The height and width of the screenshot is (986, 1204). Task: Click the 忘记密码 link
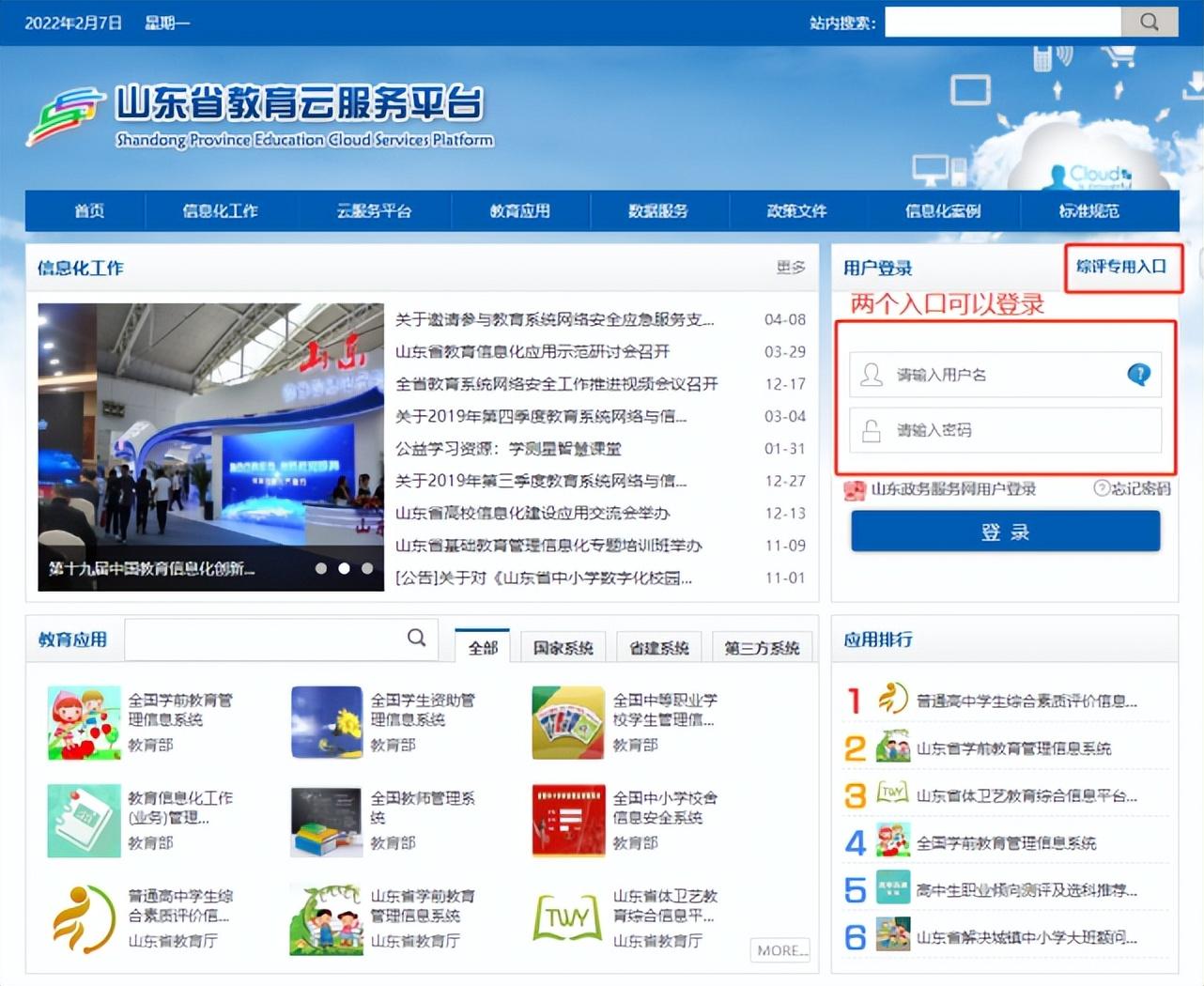(1141, 488)
